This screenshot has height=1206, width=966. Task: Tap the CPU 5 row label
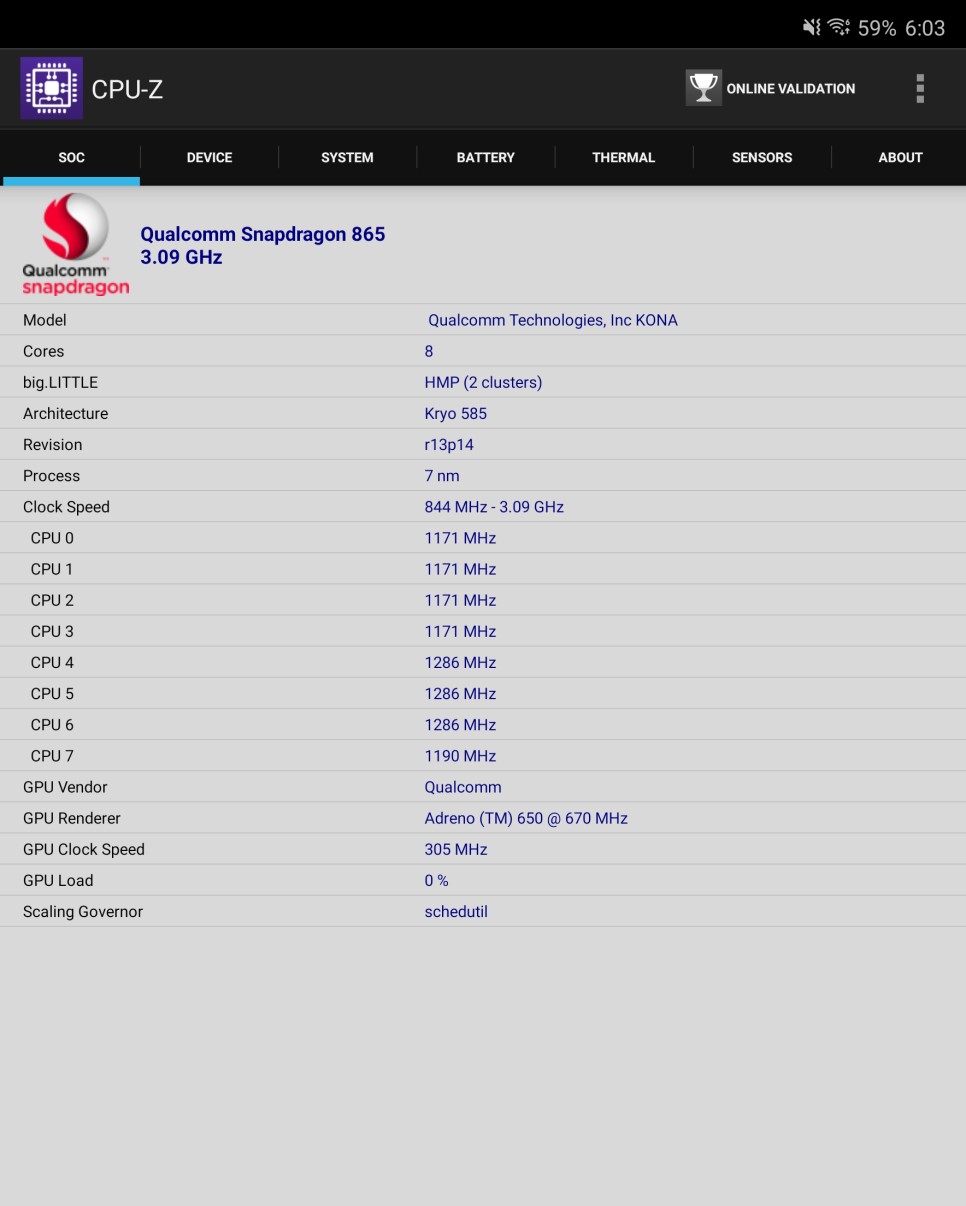coord(52,693)
